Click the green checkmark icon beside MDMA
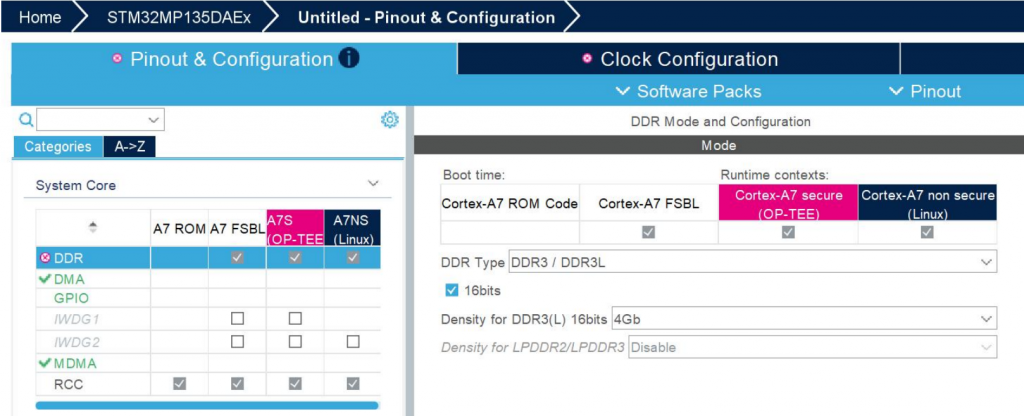The height and width of the screenshot is (416, 1024). tap(44, 362)
